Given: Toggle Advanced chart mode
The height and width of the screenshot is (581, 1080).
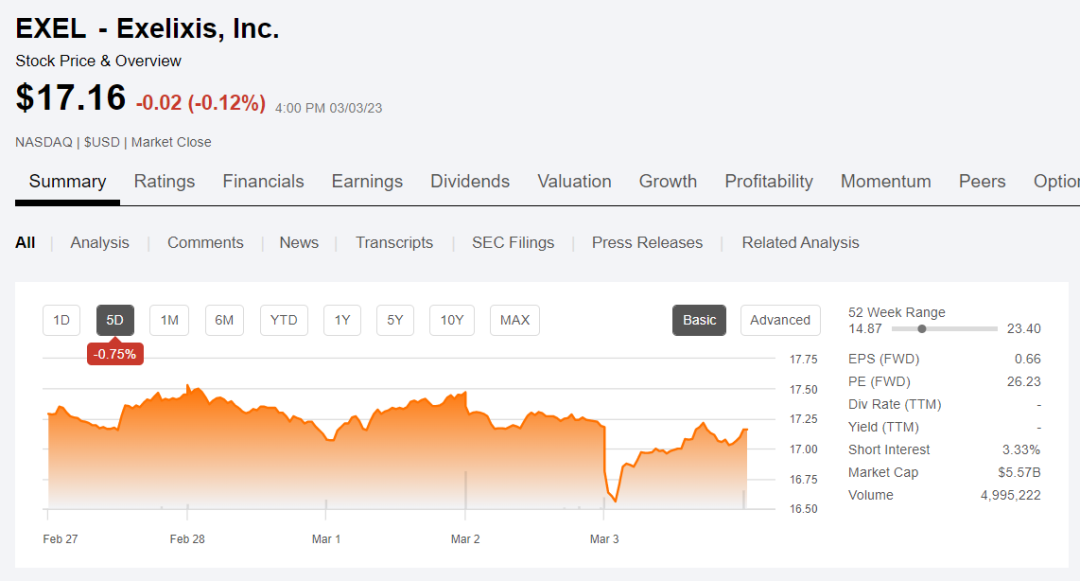Looking at the screenshot, I should [x=780, y=320].
